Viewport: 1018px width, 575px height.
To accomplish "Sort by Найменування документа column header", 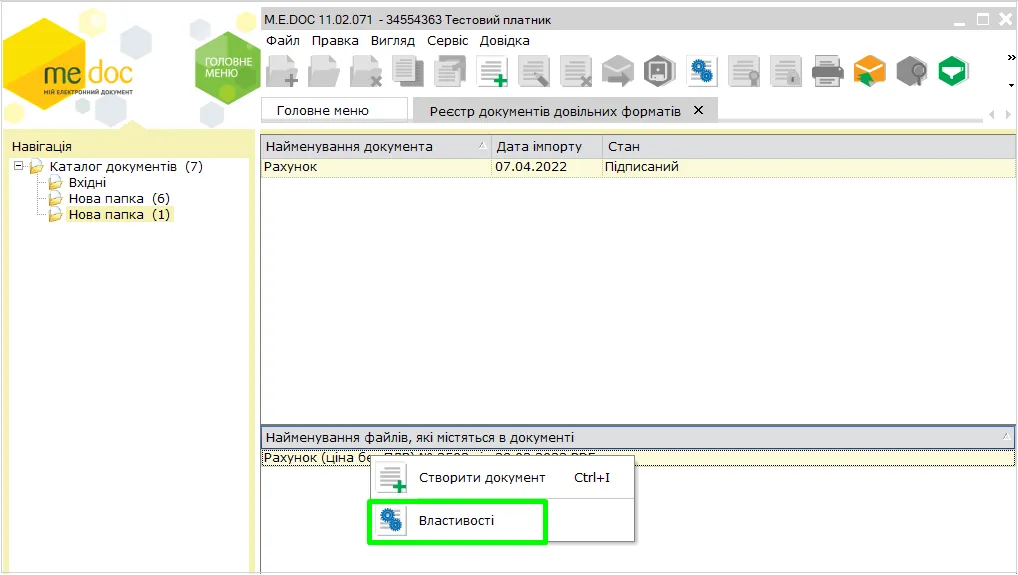I will (x=376, y=147).
